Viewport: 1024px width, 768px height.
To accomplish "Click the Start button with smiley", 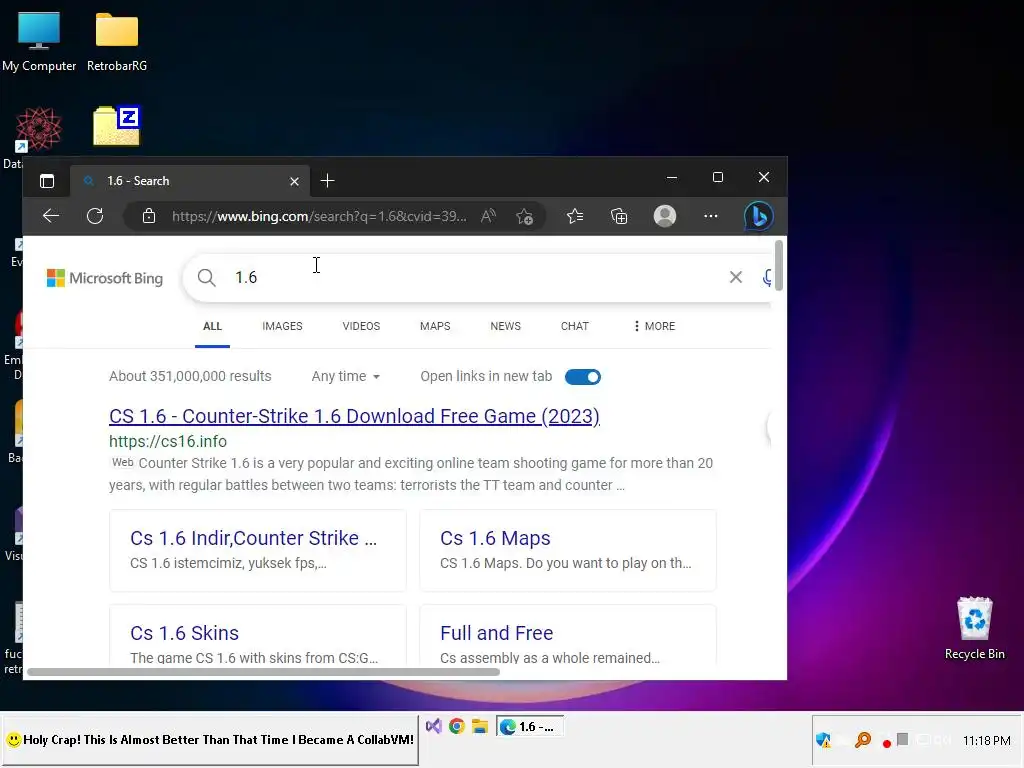I will pos(210,740).
